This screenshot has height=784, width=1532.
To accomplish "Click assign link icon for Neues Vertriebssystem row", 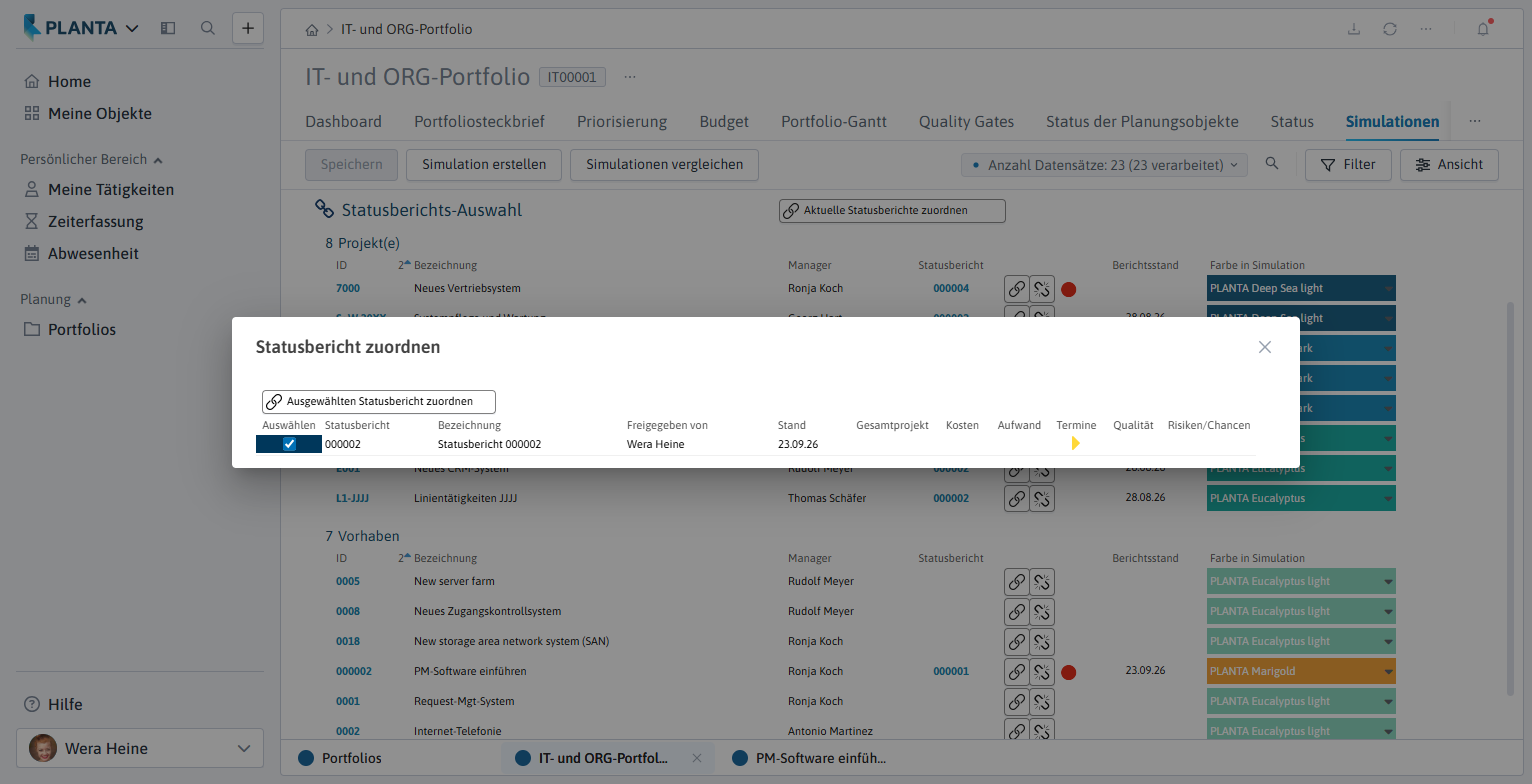I will pos(1016,289).
